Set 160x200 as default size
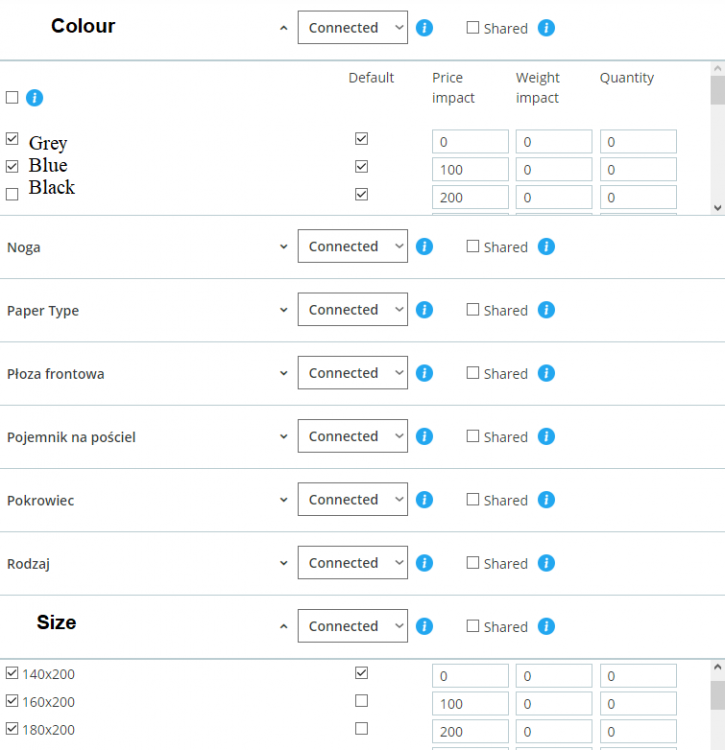Viewport: 725px width, 750px height. point(361,701)
